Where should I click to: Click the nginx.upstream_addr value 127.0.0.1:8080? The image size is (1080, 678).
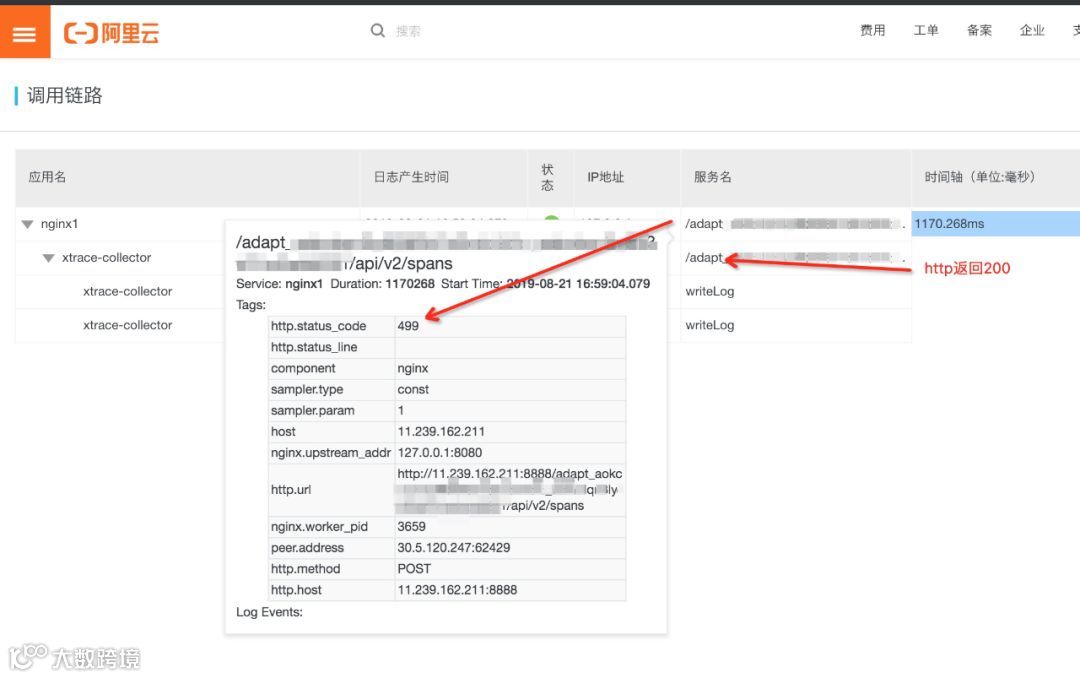439,453
